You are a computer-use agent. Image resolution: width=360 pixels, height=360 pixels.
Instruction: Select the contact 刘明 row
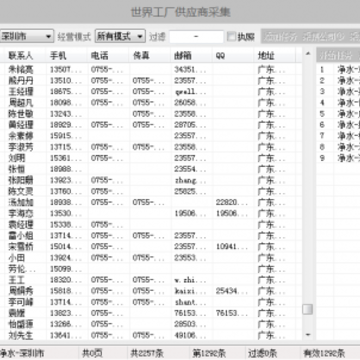(x=150, y=158)
